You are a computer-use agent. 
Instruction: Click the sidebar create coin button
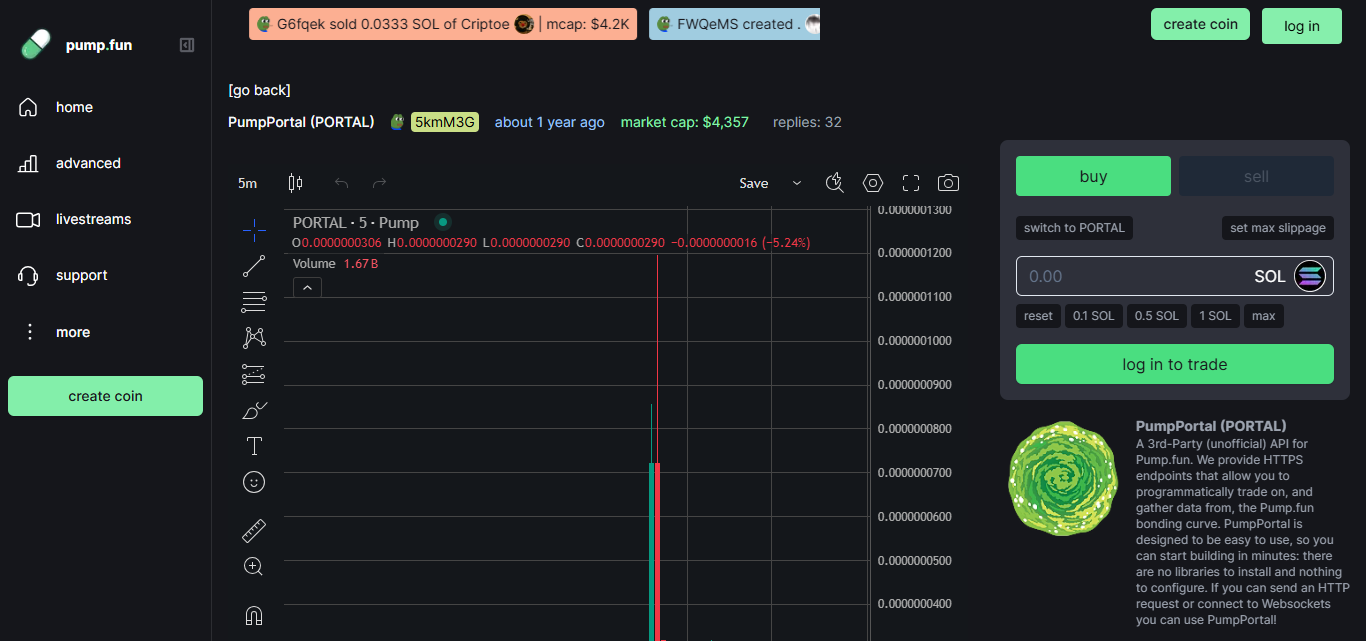[105, 396]
